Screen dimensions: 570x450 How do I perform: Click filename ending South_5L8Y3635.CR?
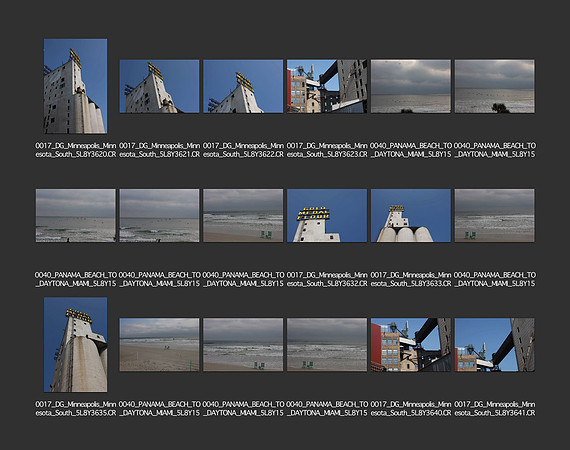[76, 409]
